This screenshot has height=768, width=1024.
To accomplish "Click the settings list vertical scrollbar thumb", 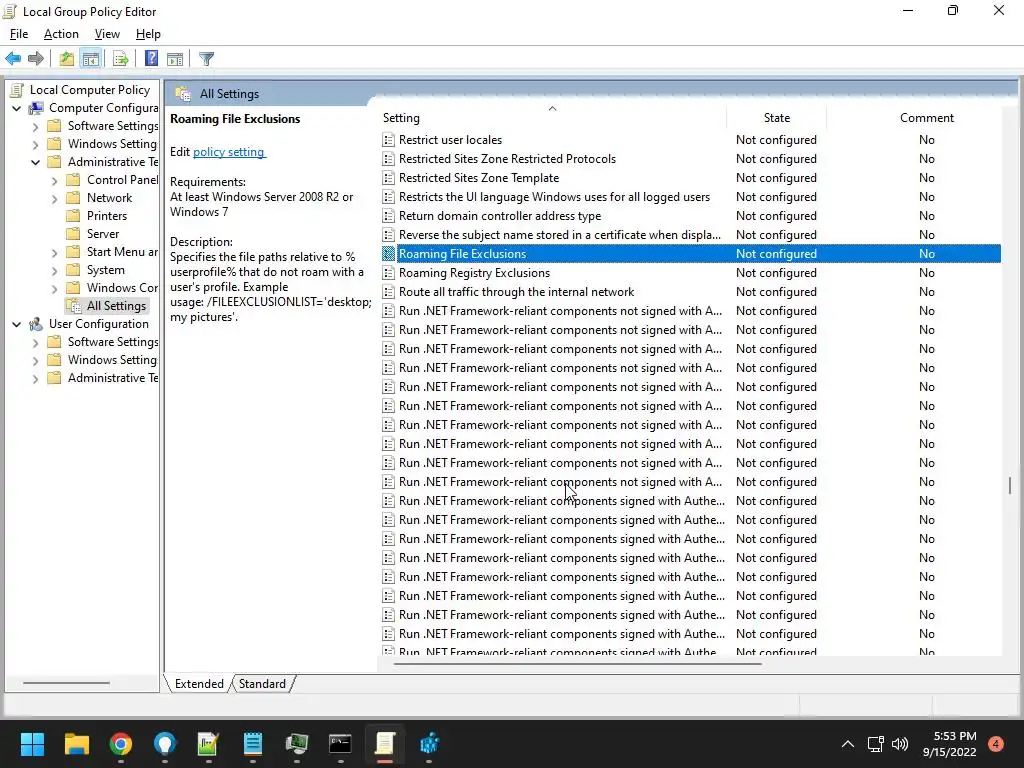I will pos(1010,485).
